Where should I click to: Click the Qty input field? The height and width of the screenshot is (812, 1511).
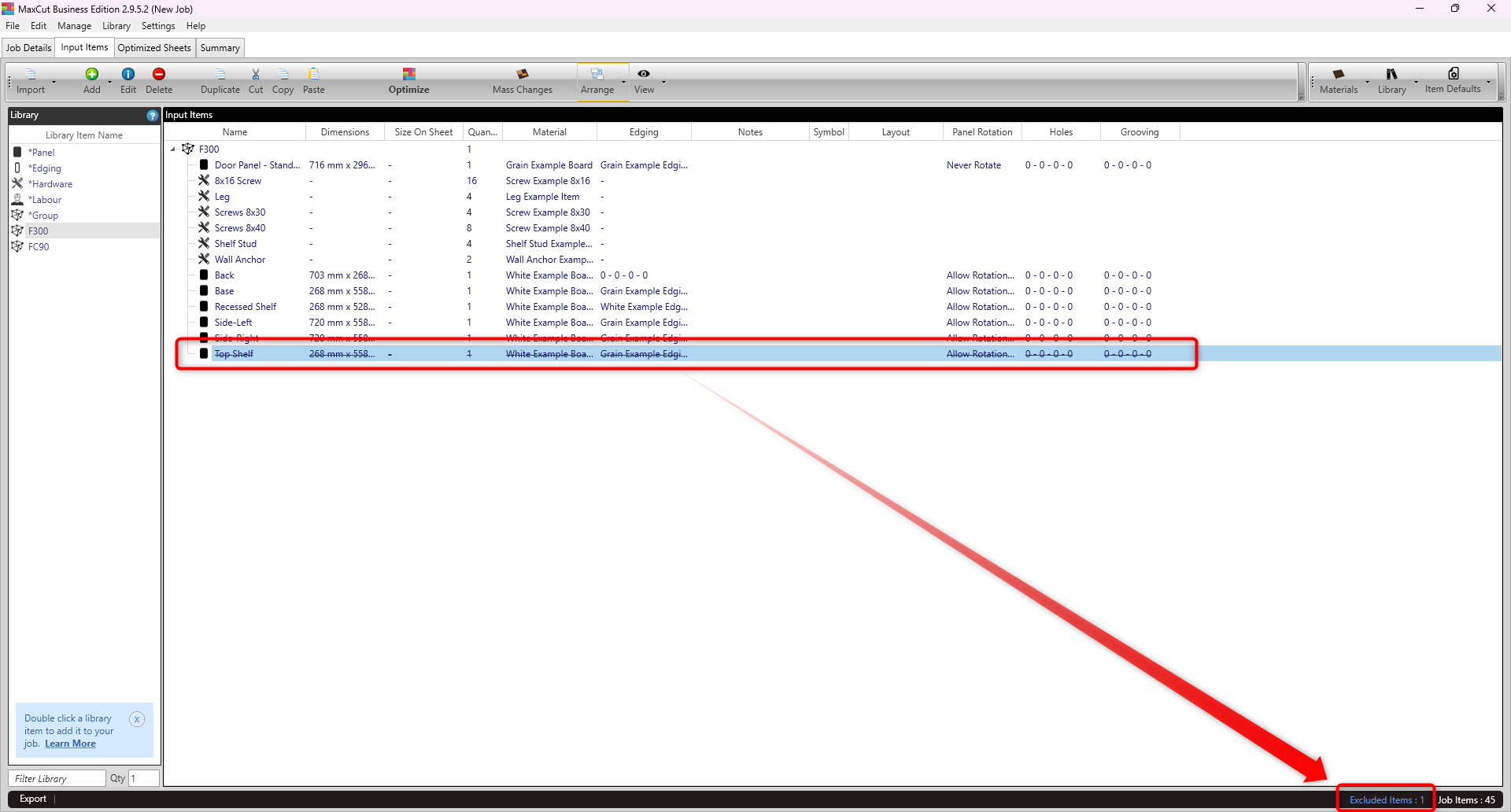[144, 778]
